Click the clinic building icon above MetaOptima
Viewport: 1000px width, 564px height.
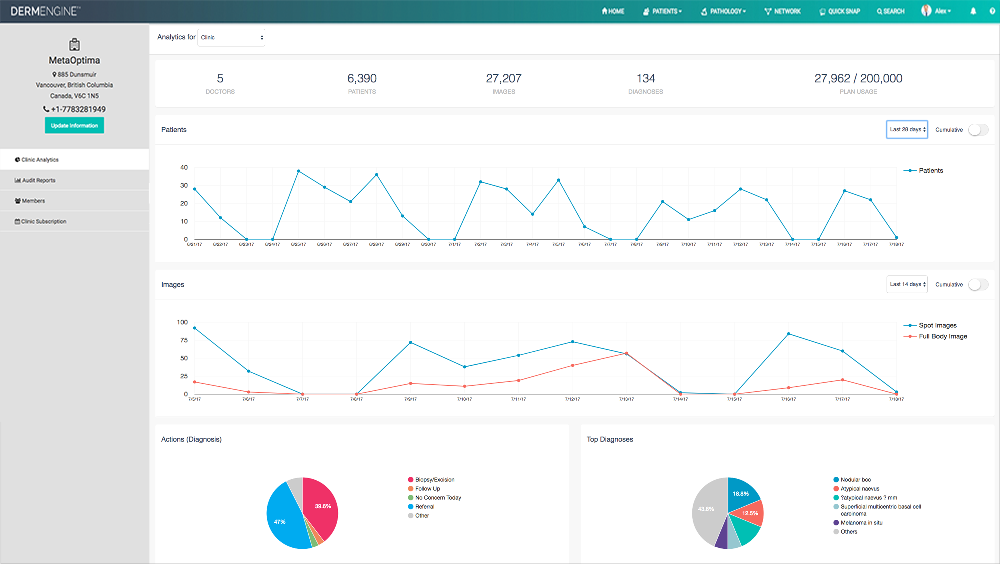[74, 45]
